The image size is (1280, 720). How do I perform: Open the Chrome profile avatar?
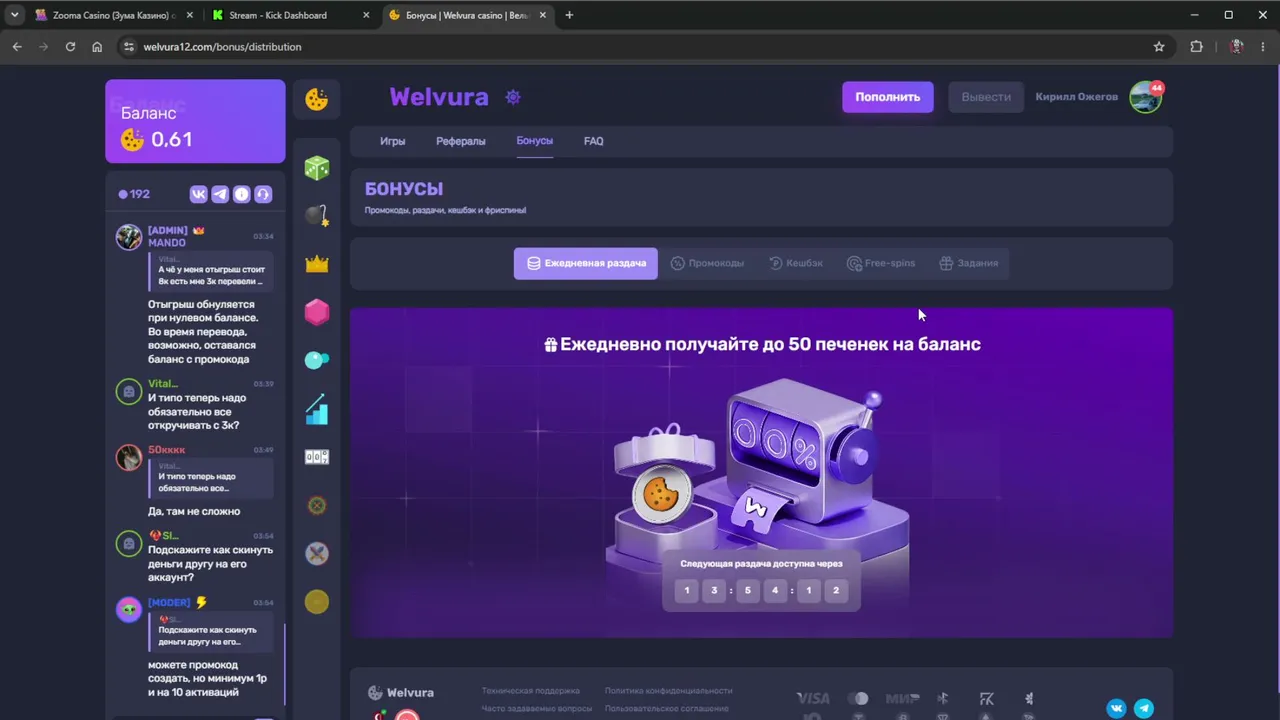[1237, 47]
